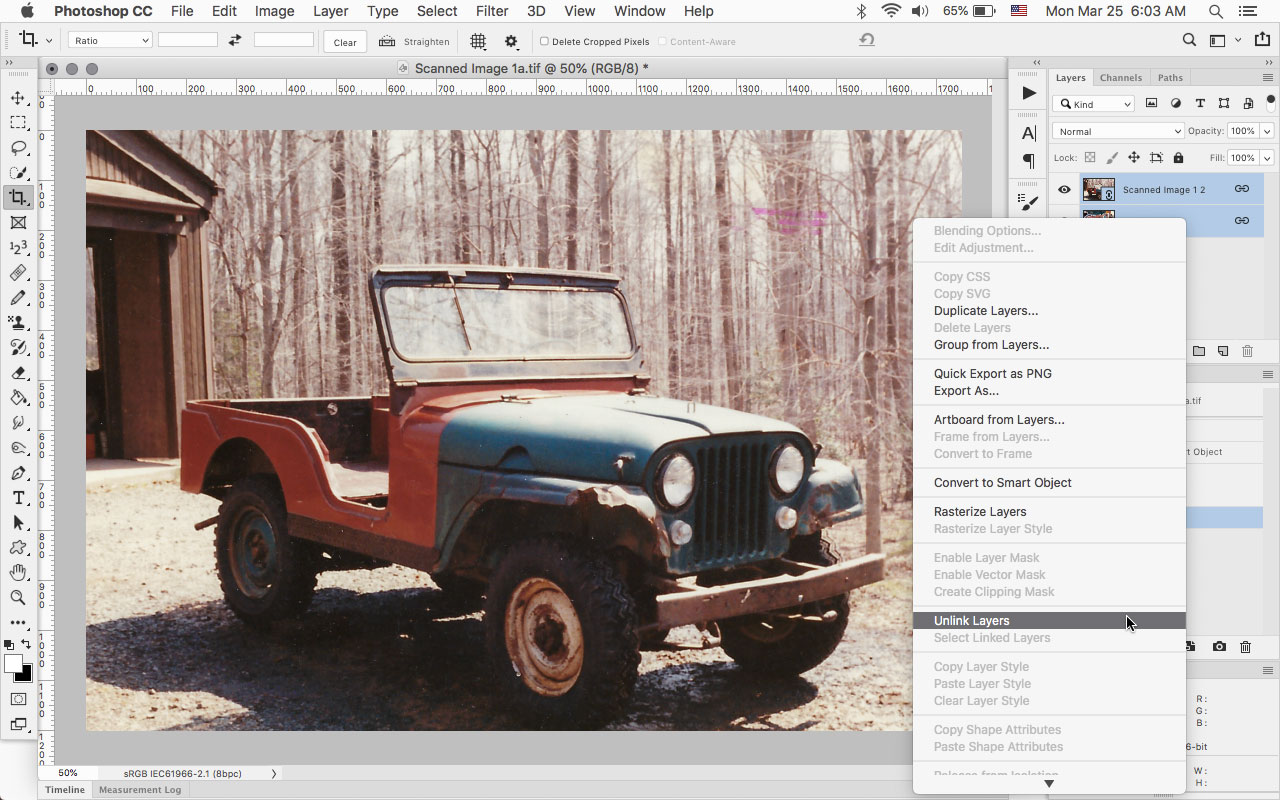Screen dimensions: 1280x800
Task: Create a new group folder in Layers
Action: click(x=1198, y=351)
